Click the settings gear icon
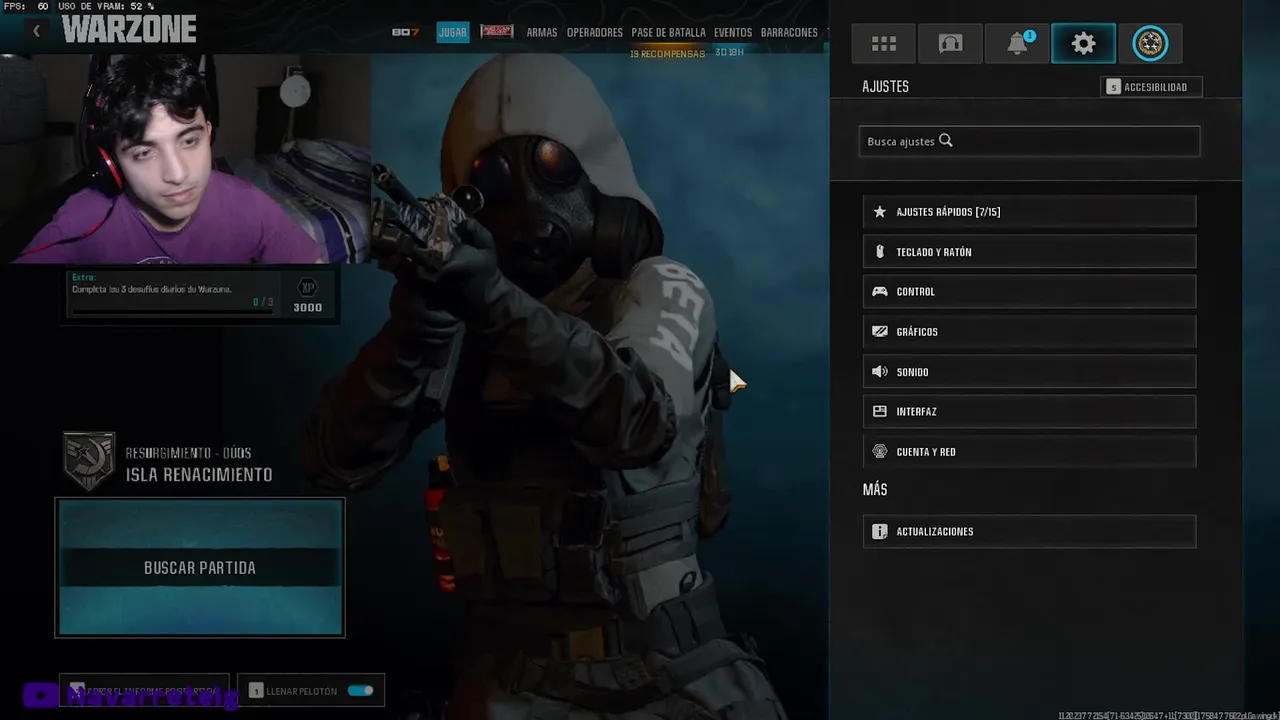The height and width of the screenshot is (720, 1280). click(x=1083, y=43)
